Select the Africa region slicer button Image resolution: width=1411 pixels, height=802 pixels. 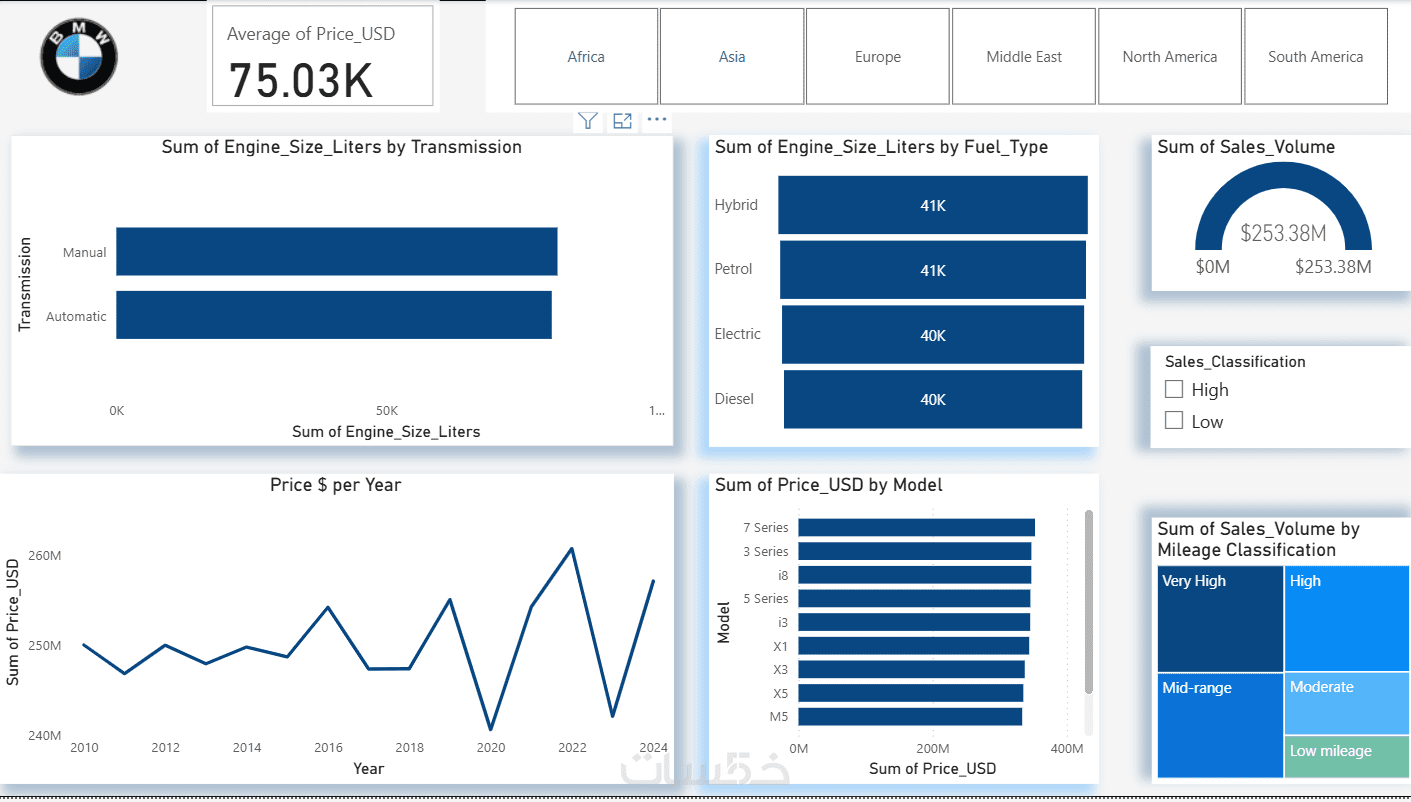click(586, 57)
